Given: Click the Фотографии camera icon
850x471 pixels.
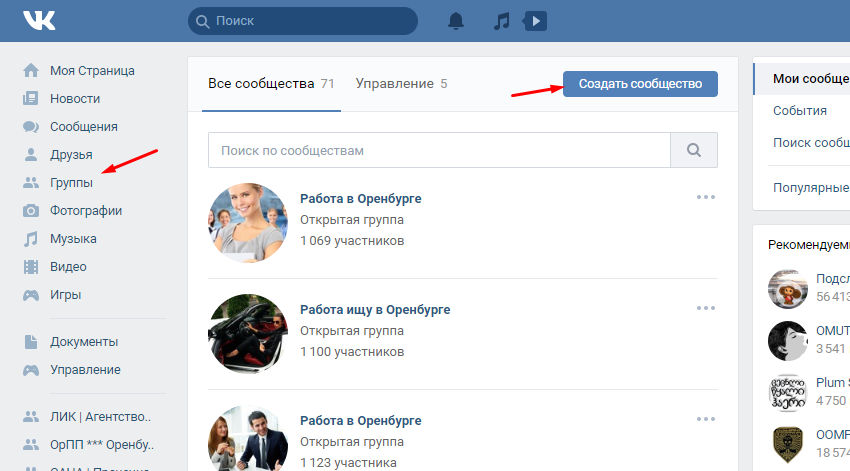Looking at the screenshot, I should pyautogui.click(x=31, y=211).
